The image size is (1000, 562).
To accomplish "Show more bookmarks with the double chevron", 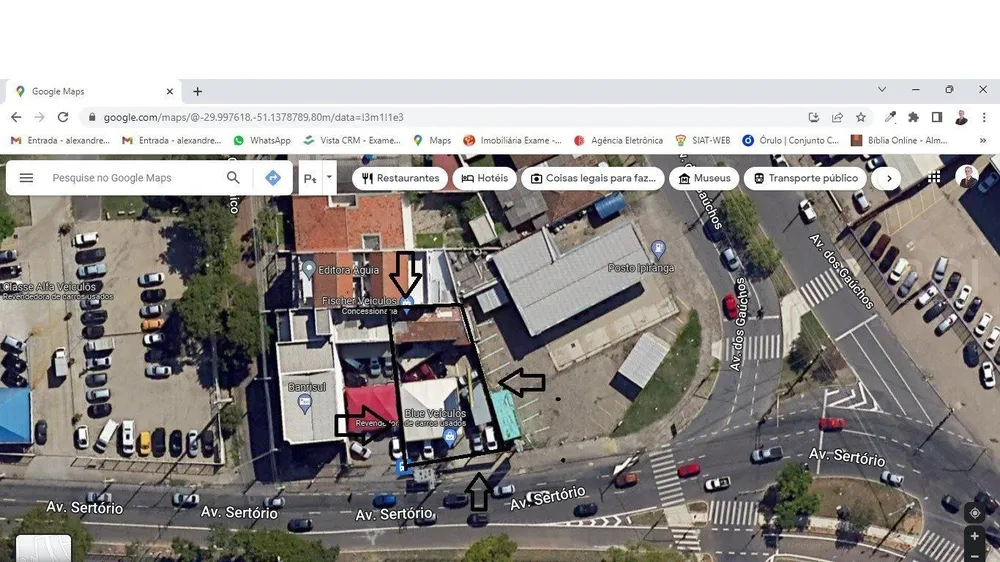I will pyautogui.click(x=983, y=140).
